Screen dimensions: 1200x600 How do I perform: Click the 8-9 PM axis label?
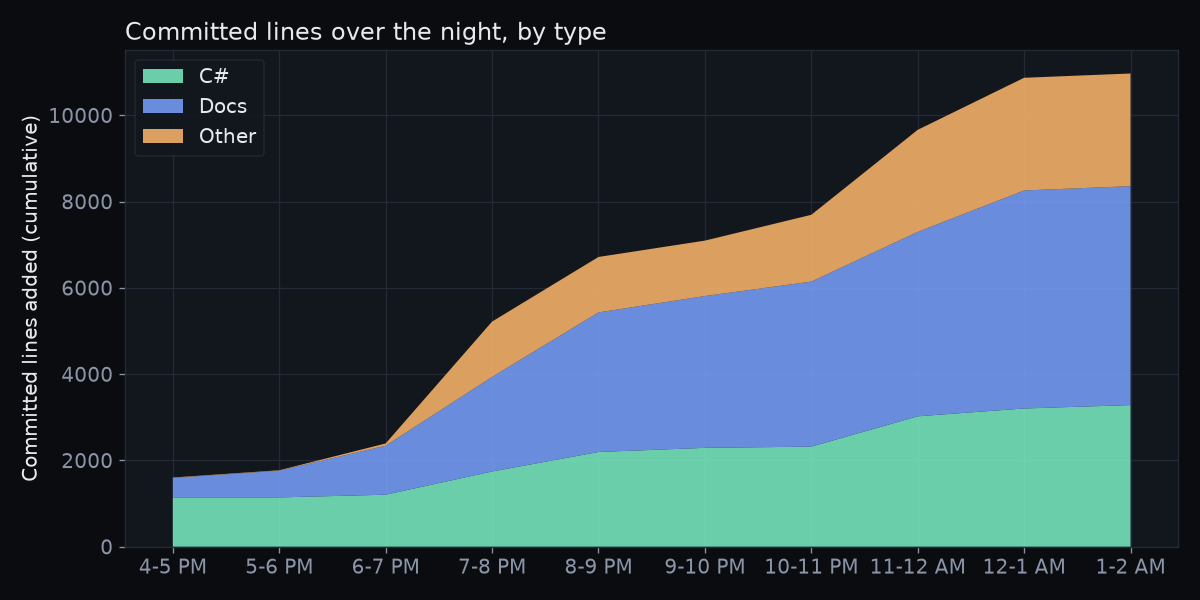coord(598,567)
